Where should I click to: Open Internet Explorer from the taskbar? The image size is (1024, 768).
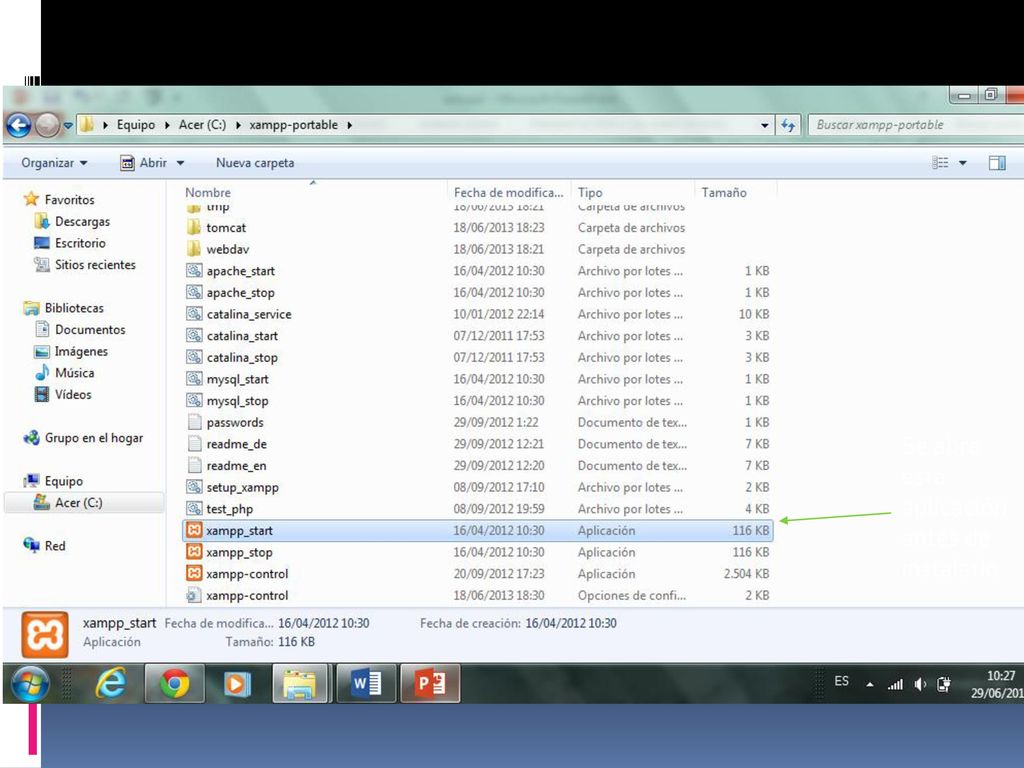click(111, 684)
